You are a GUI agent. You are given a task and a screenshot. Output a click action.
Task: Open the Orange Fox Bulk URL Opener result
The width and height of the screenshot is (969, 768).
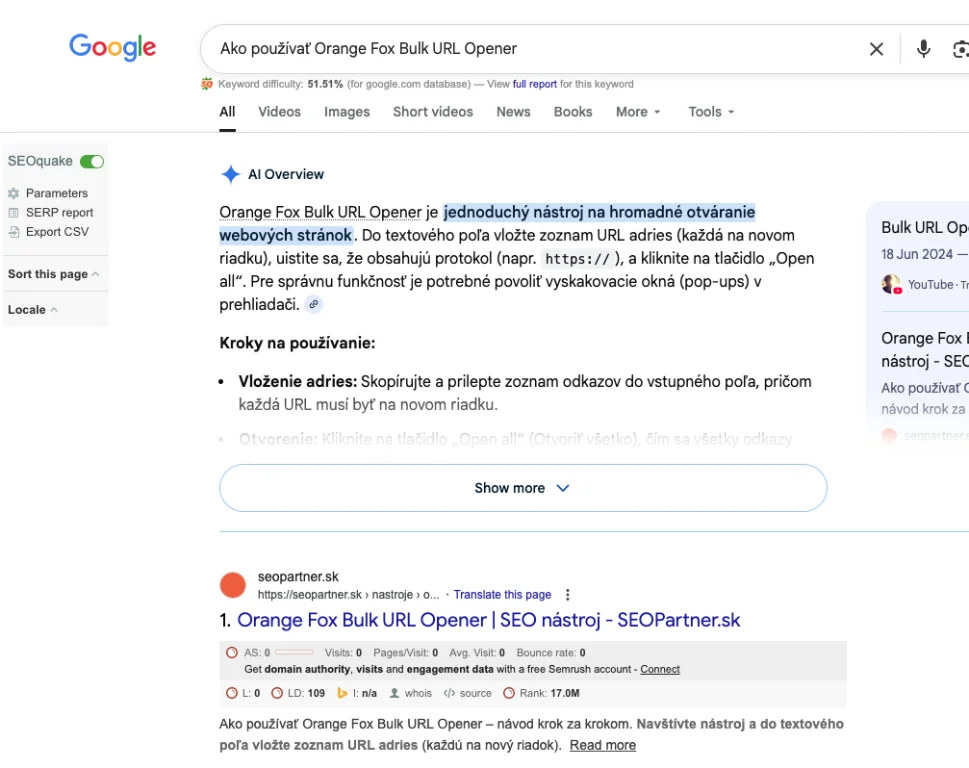click(488, 620)
